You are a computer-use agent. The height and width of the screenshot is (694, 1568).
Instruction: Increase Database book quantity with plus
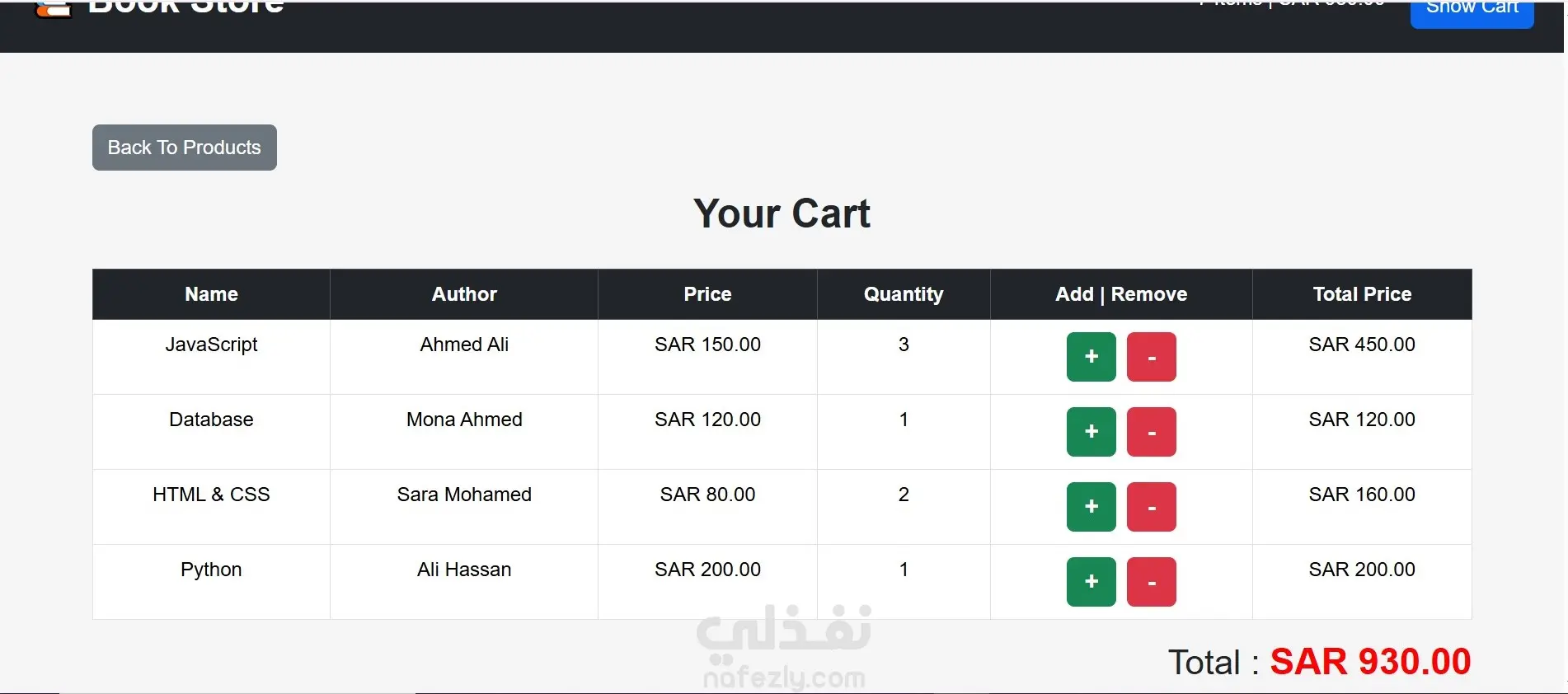tap(1091, 432)
